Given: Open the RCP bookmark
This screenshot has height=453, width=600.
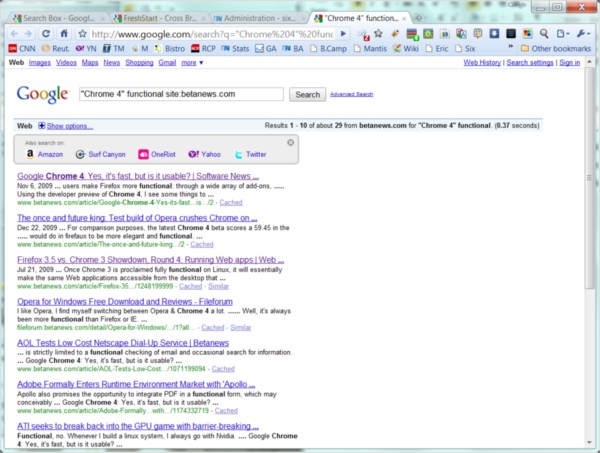Looking at the screenshot, I should pos(204,49).
